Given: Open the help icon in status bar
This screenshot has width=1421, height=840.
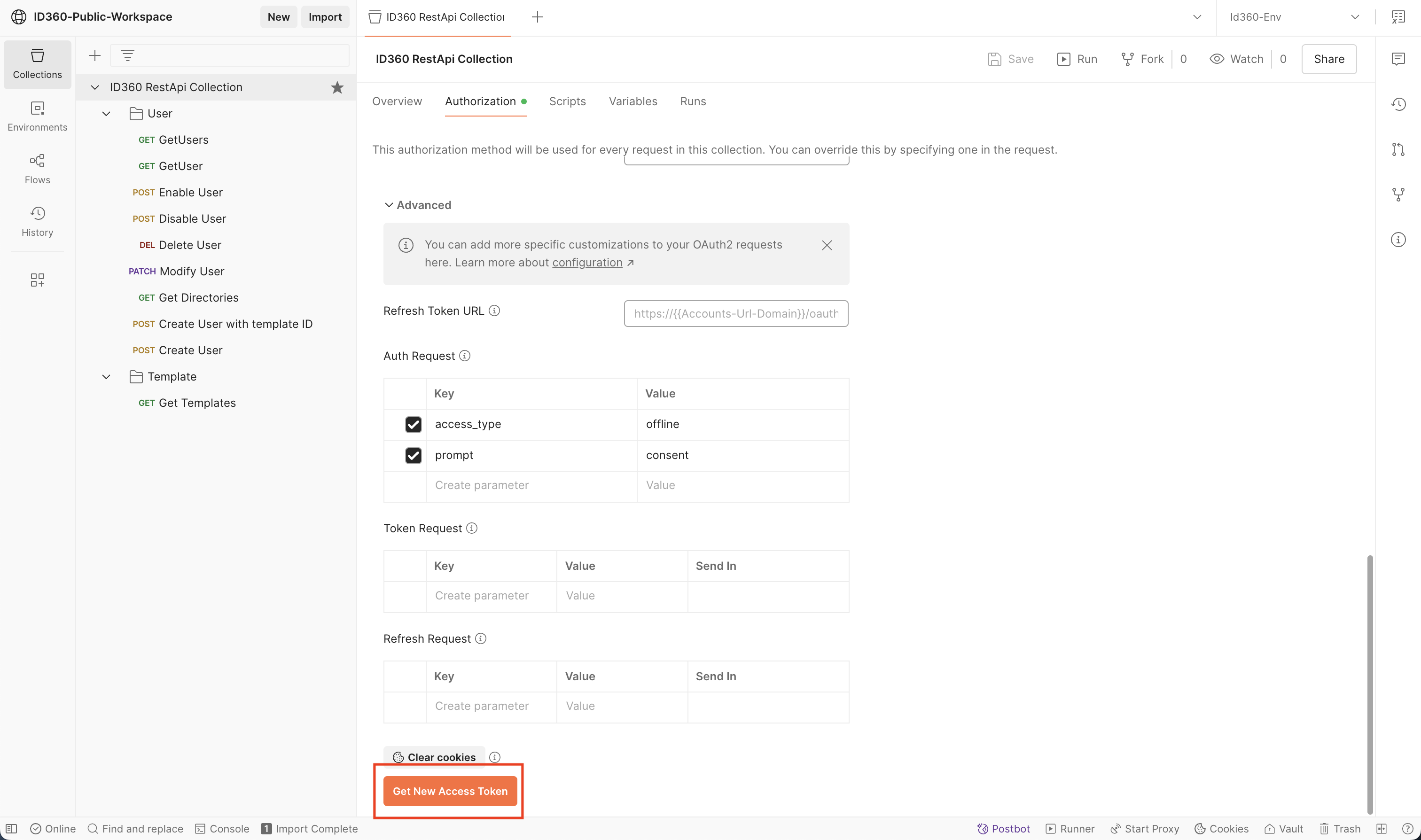Looking at the screenshot, I should pyautogui.click(x=1407, y=829).
